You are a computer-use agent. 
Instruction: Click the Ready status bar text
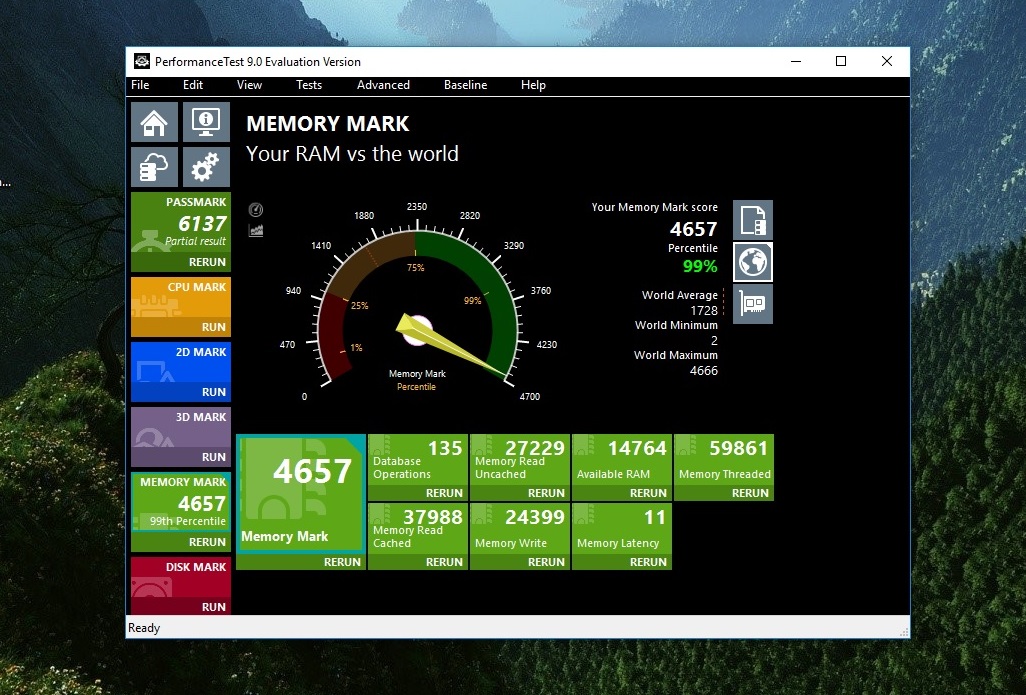point(144,628)
